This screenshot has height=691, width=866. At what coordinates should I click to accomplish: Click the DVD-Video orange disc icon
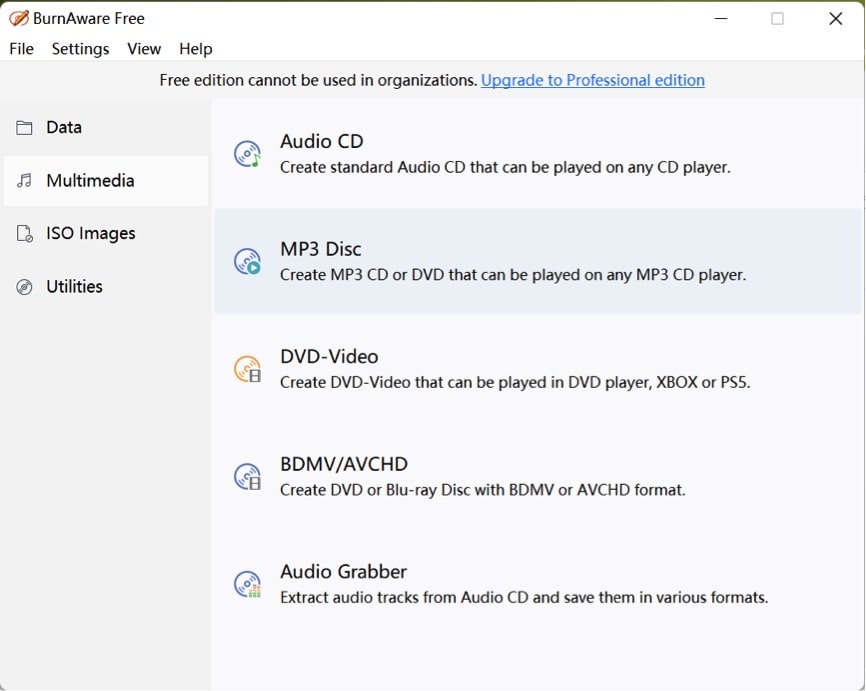(247, 369)
